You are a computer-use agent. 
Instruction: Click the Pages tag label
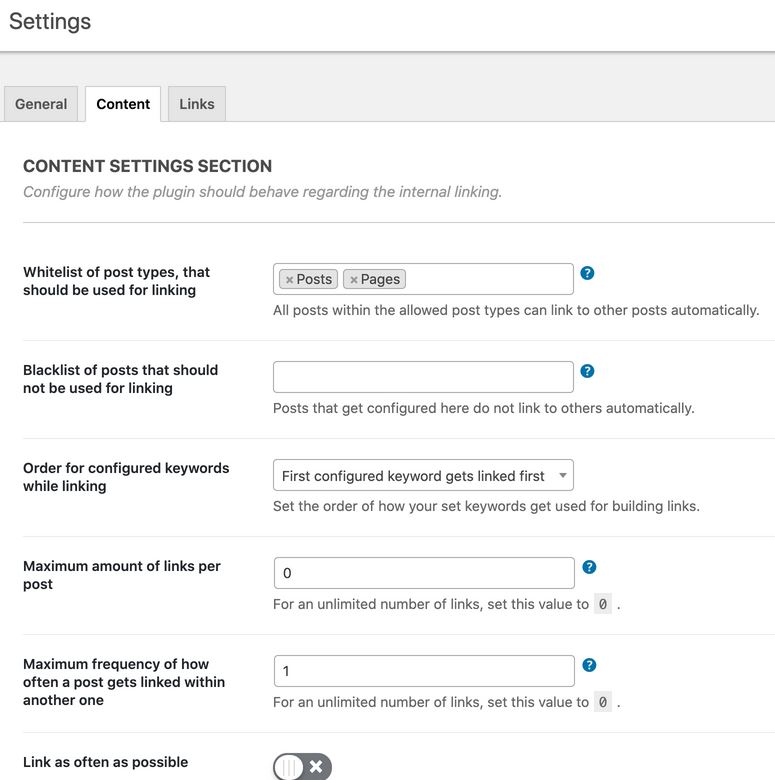click(x=380, y=279)
